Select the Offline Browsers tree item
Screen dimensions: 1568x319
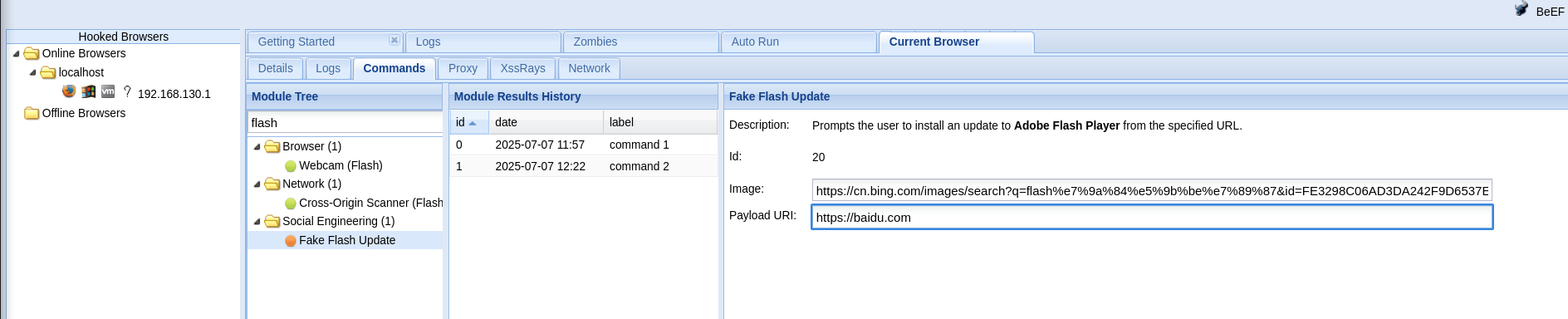(x=84, y=113)
